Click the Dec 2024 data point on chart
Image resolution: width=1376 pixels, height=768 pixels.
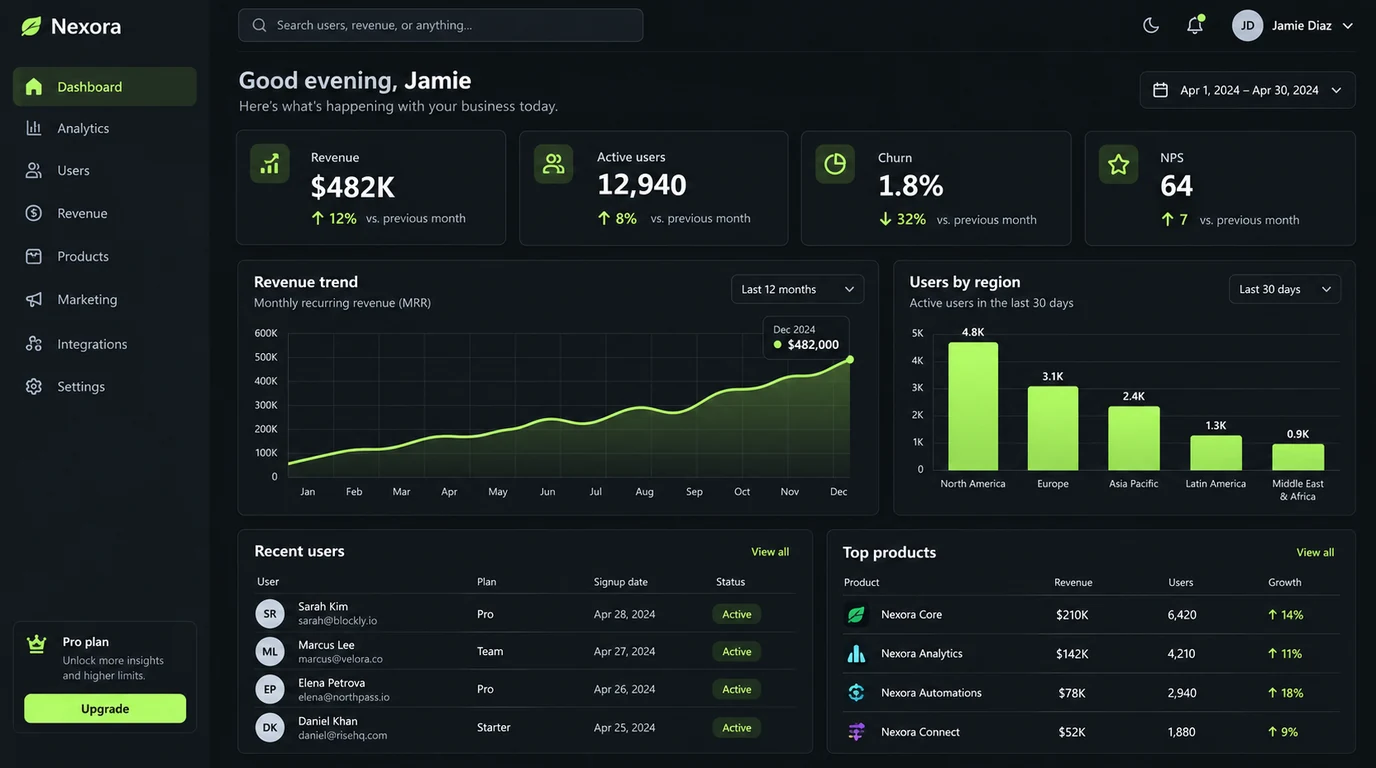(850, 359)
